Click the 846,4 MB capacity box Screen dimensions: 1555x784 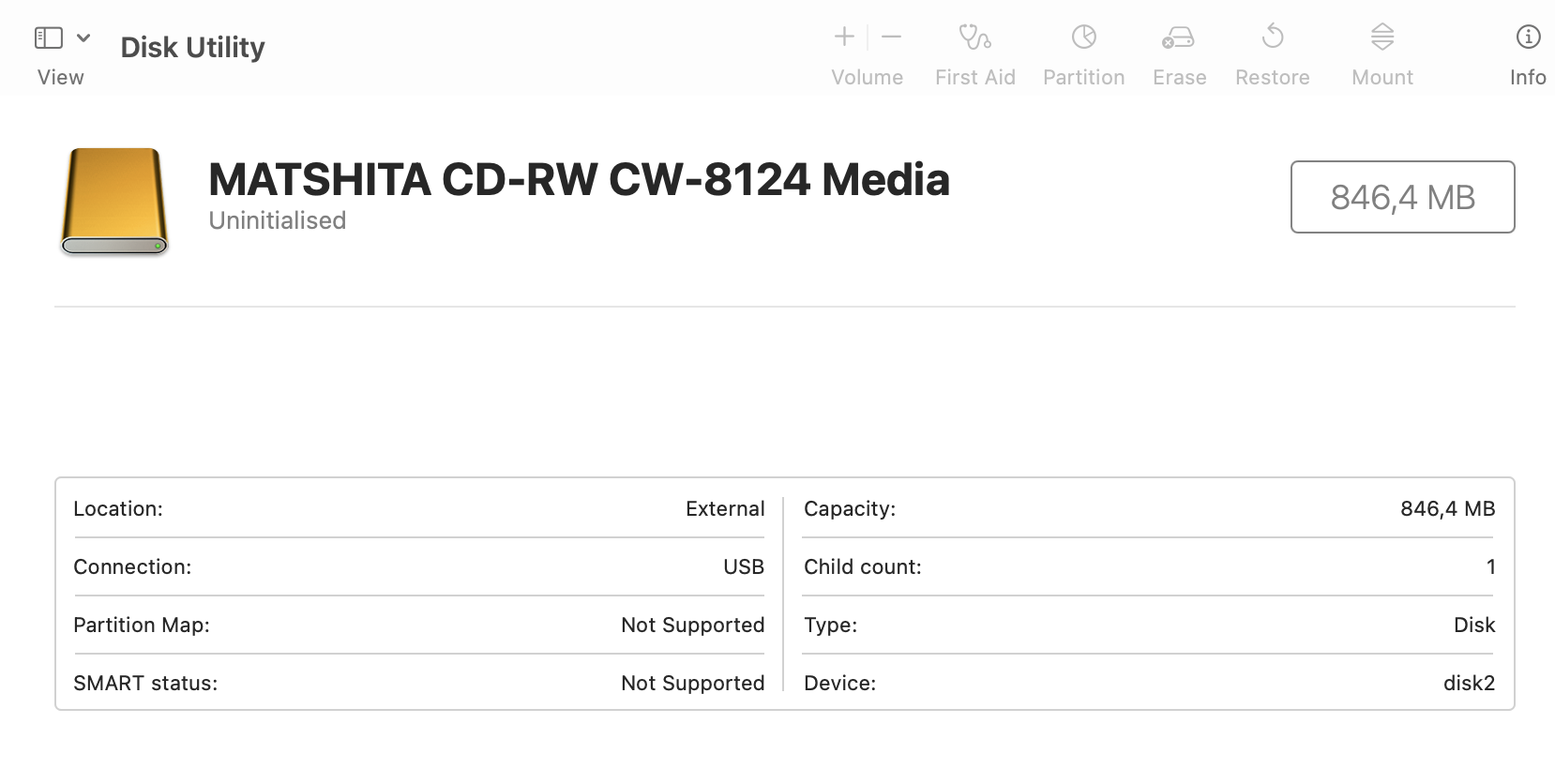click(1402, 197)
